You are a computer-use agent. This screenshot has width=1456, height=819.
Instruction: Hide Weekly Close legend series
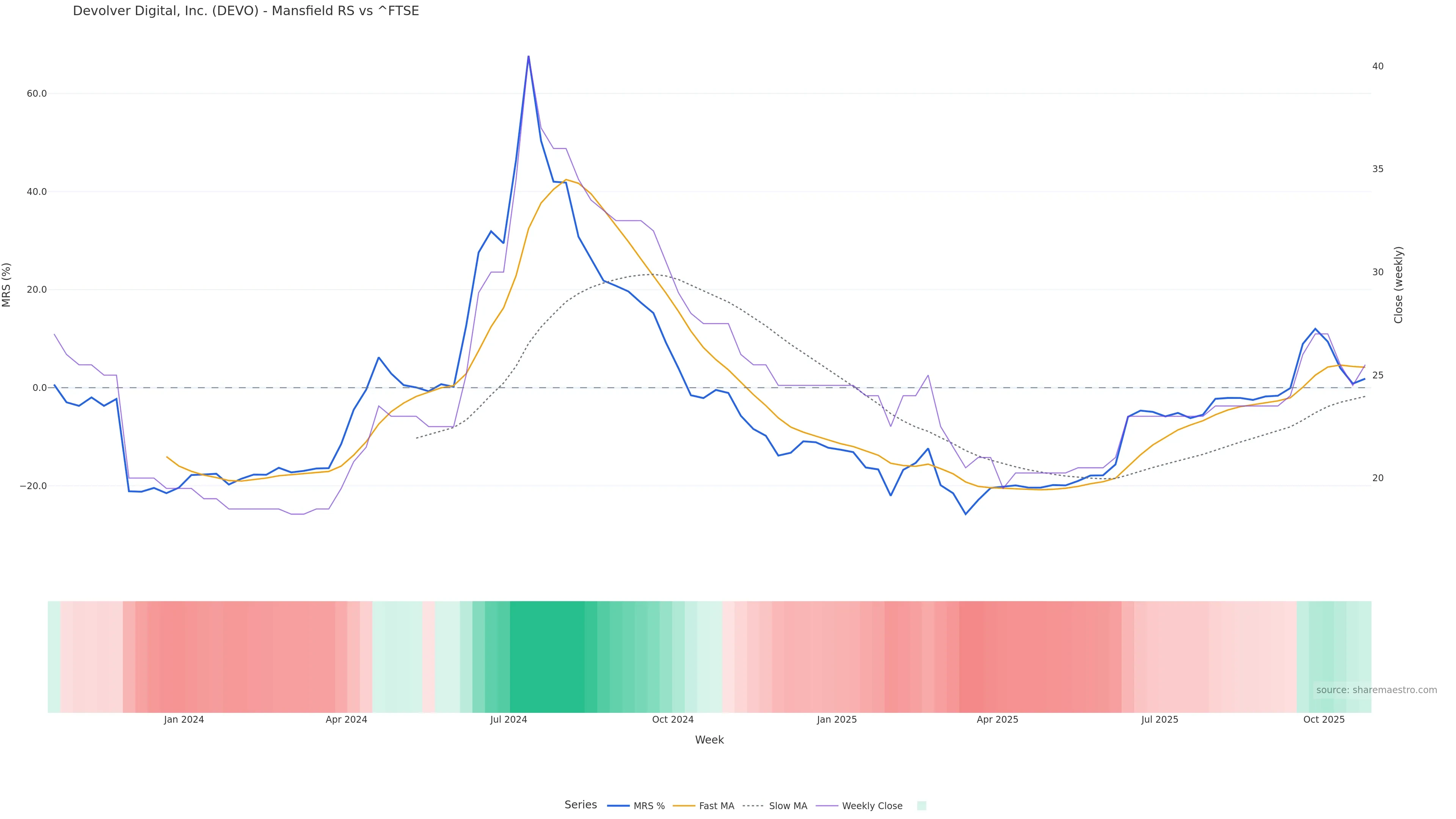872,806
